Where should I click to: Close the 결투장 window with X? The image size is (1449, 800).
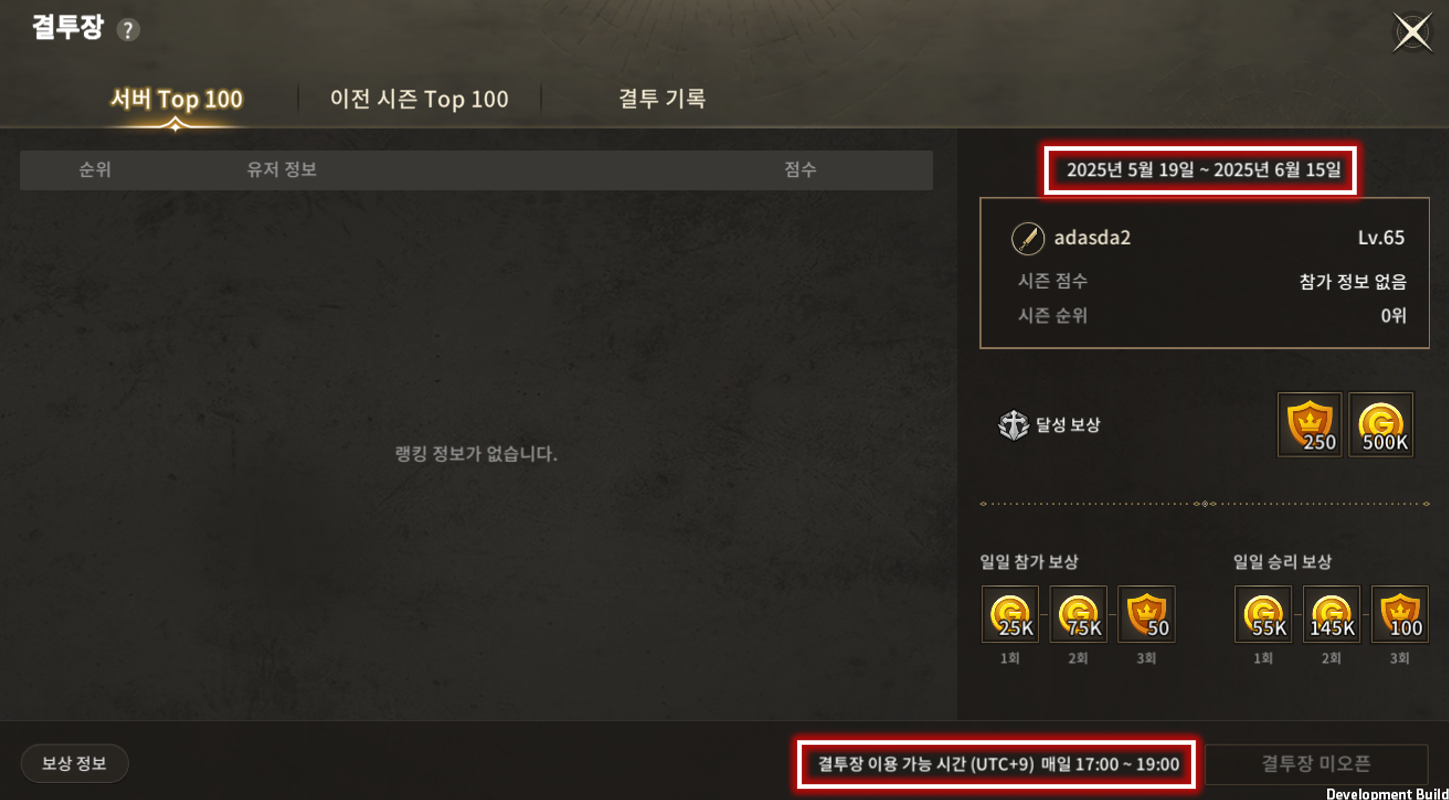[1413, 32]
